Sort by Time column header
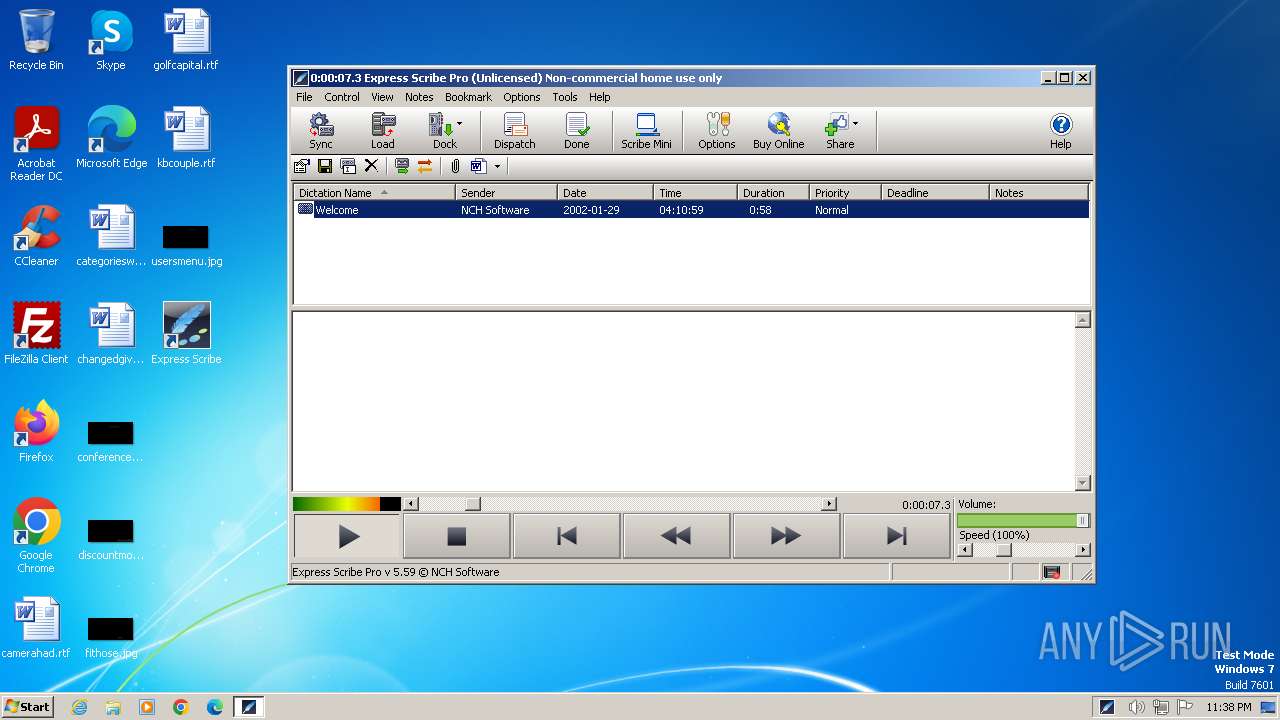The image size is (1280, 720). pos(695,193)
